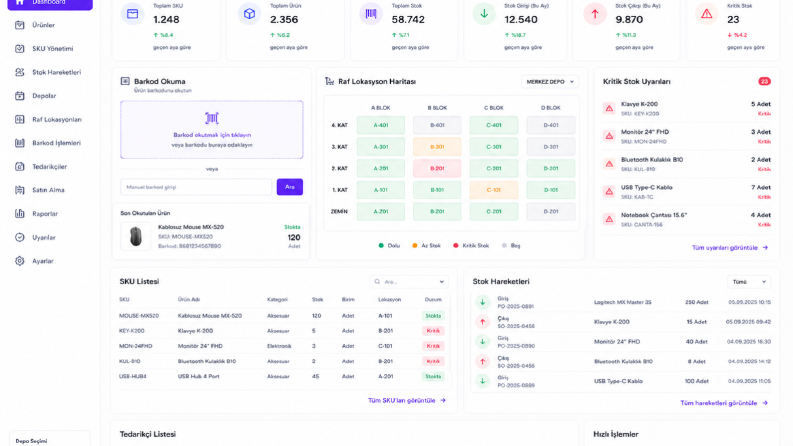Select the critical red shelf cell B-201
The image size is (793, 446).
pos(437,168)
